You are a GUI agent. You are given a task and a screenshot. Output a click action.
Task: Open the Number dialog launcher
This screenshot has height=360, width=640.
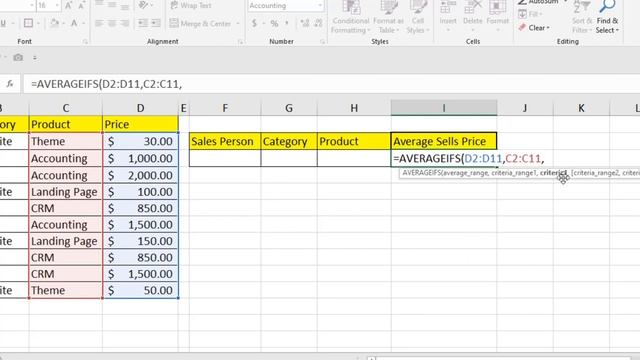(x=322, y=41)
